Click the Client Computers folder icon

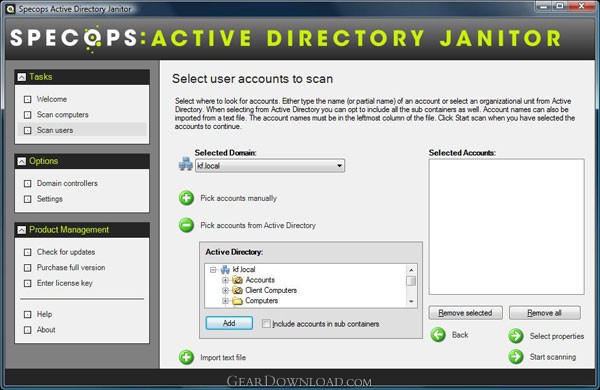point(237,290)
